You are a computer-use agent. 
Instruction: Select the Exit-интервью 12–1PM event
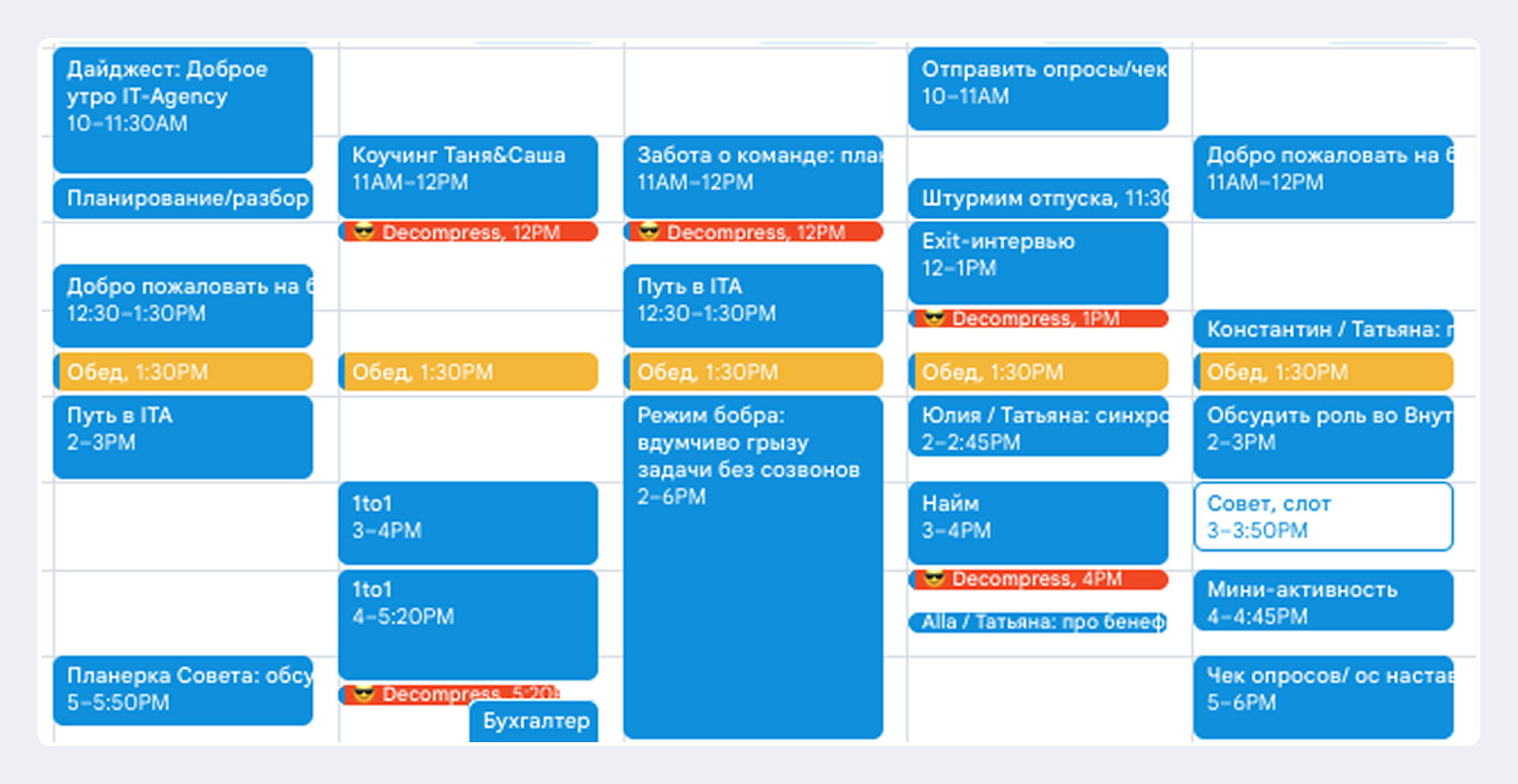pos(1037,262)
